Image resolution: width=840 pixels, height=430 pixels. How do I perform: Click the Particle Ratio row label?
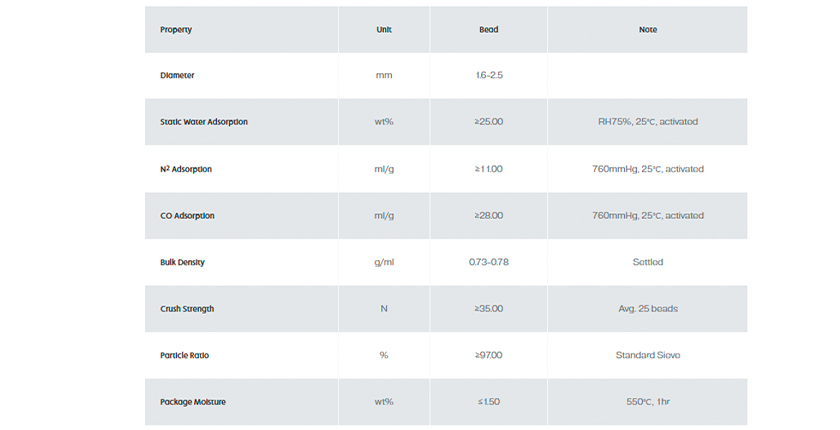(x=184, y=355)
